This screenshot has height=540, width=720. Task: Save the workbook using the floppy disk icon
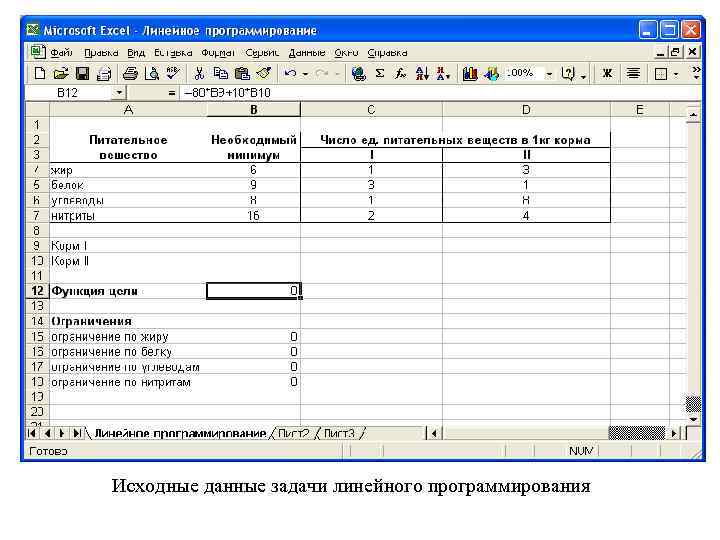[x=82, y=73]
